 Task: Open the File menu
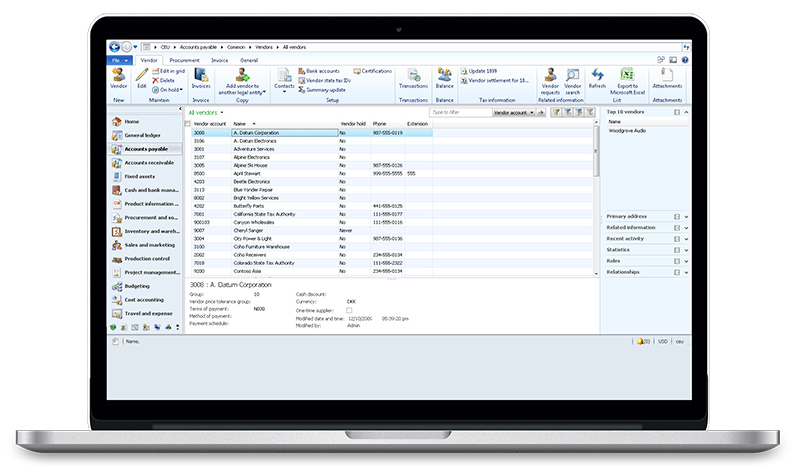[119, 60]
